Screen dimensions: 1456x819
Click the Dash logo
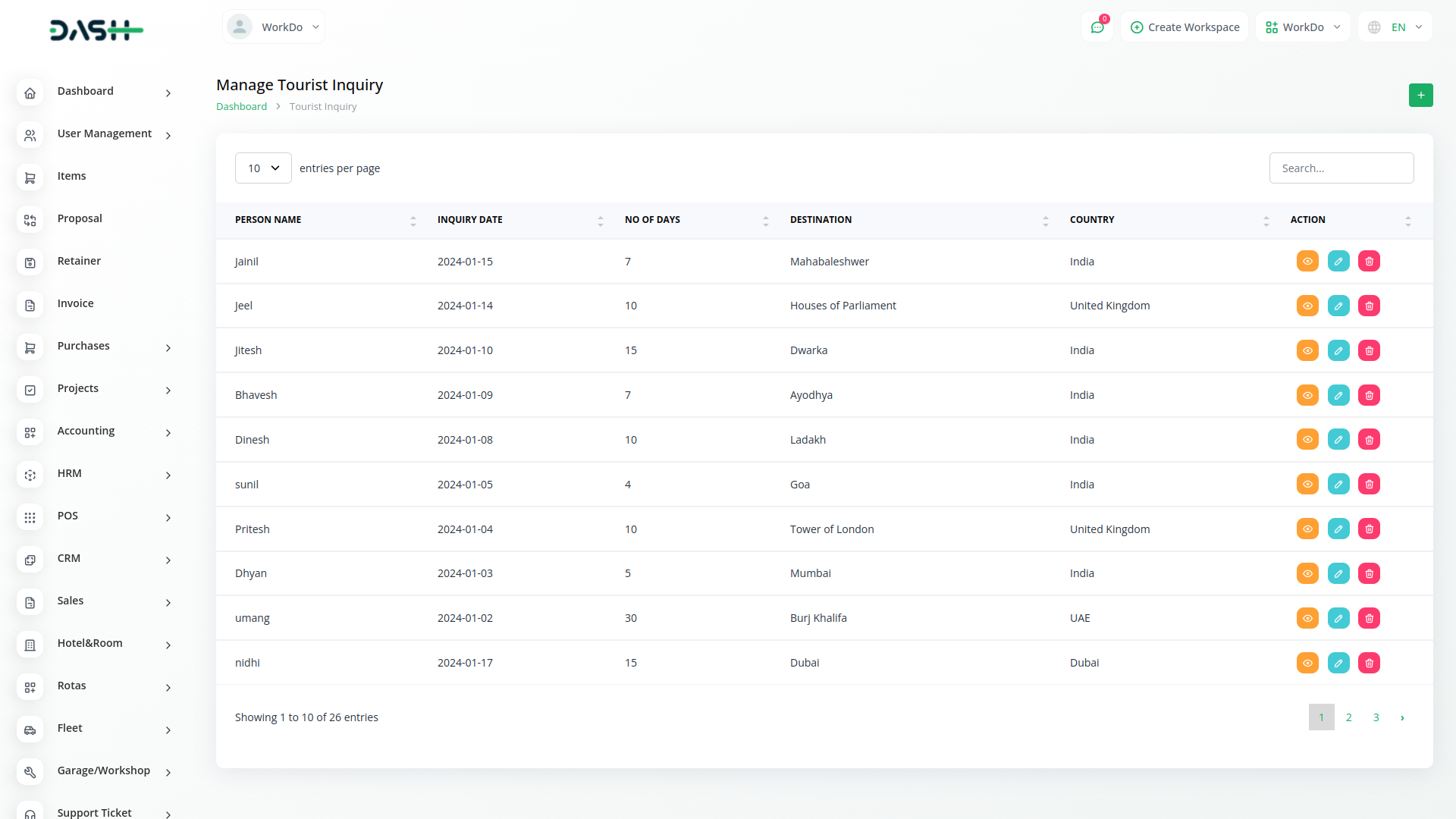pos(96,30)
